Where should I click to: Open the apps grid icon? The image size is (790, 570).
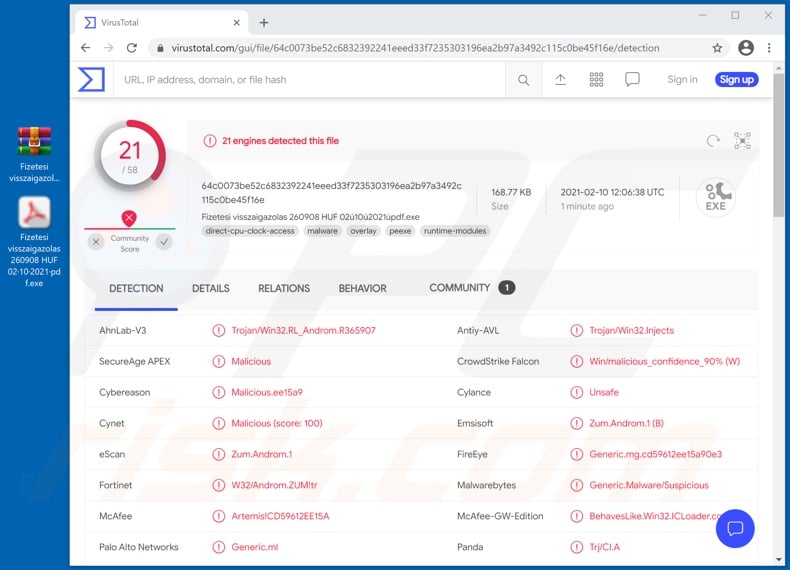point(596,80)
